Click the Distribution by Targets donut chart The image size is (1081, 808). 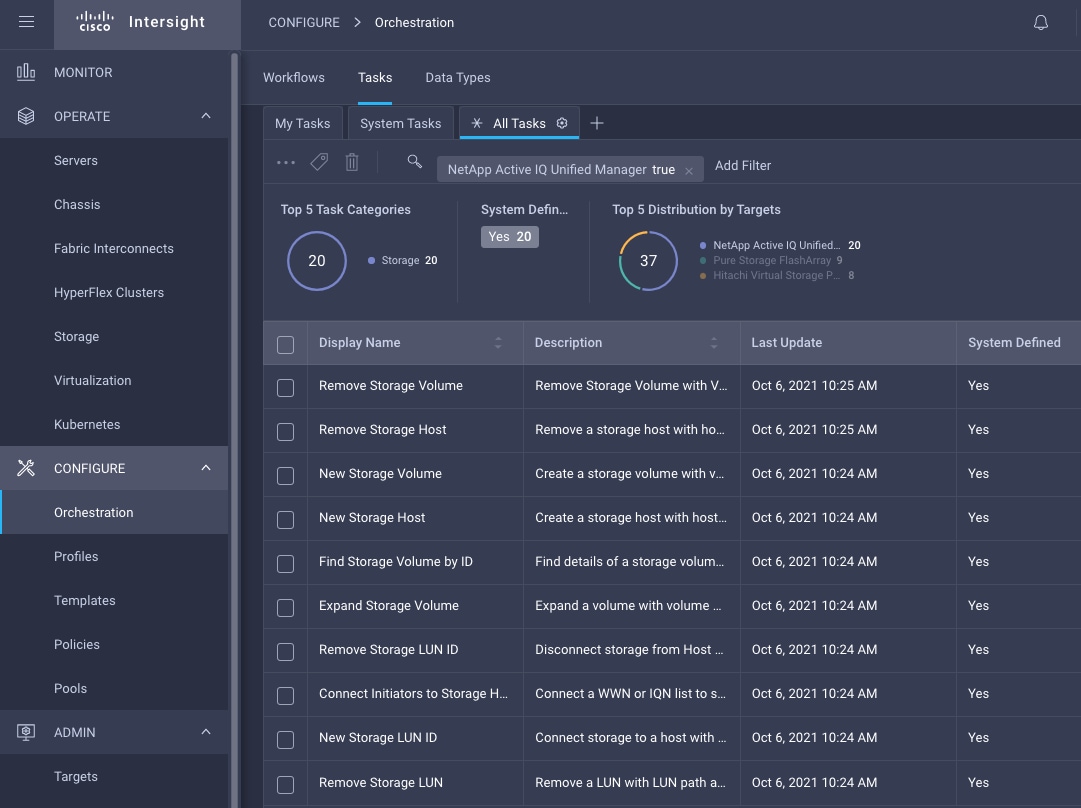(x=648, y=261)
